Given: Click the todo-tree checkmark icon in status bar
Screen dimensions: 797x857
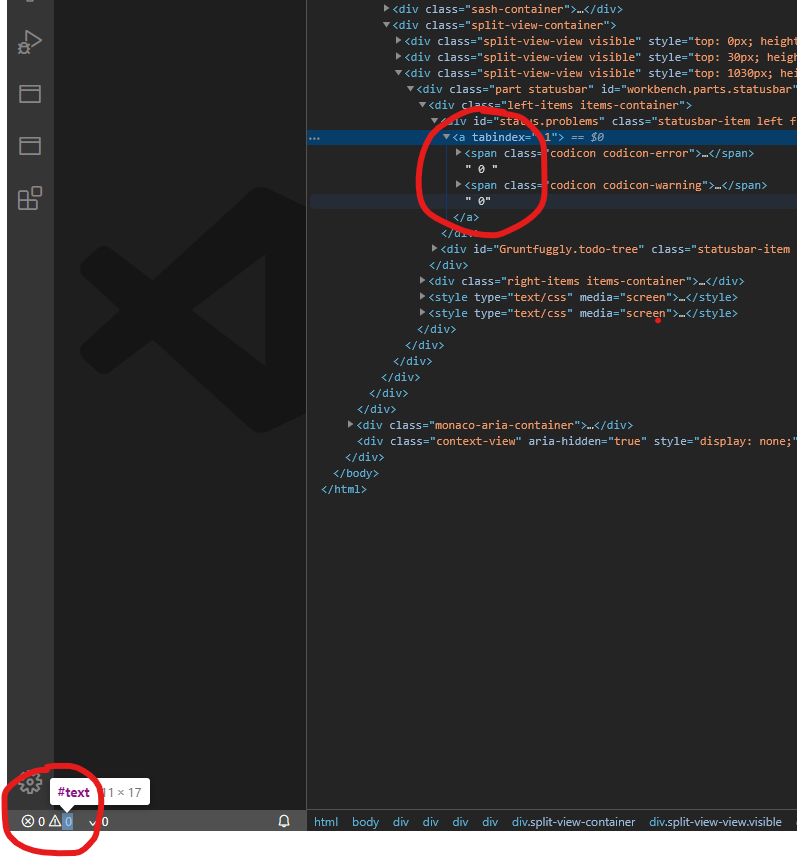Looking at the screenshot, I should (x=92, y=822).
